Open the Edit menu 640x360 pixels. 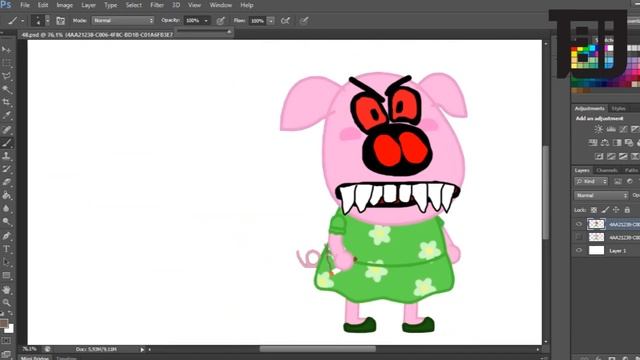pos(43,5)
